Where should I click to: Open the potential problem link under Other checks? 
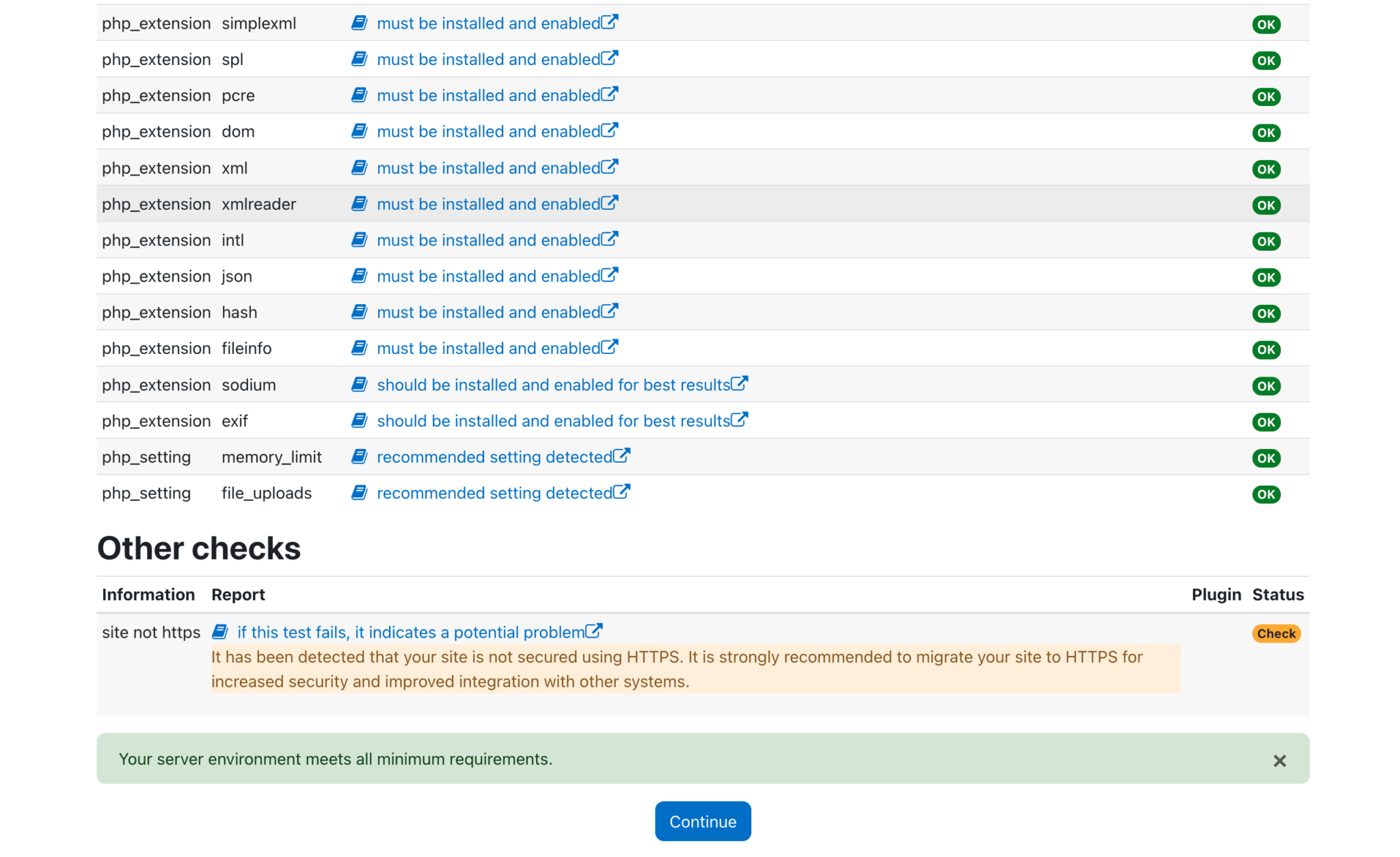[411, 631]
